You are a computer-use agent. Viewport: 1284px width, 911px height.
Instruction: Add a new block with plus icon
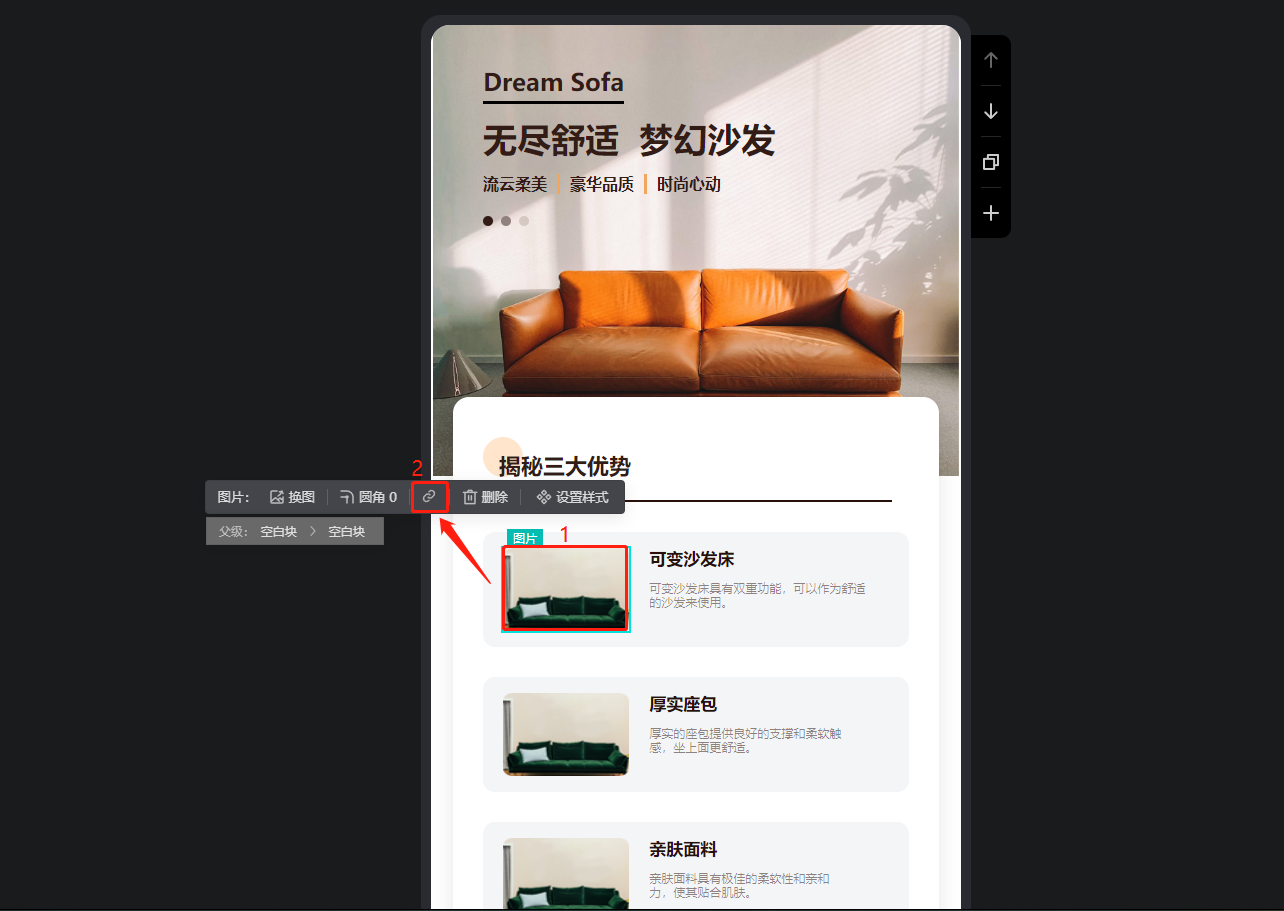click(x=990, y=213)
